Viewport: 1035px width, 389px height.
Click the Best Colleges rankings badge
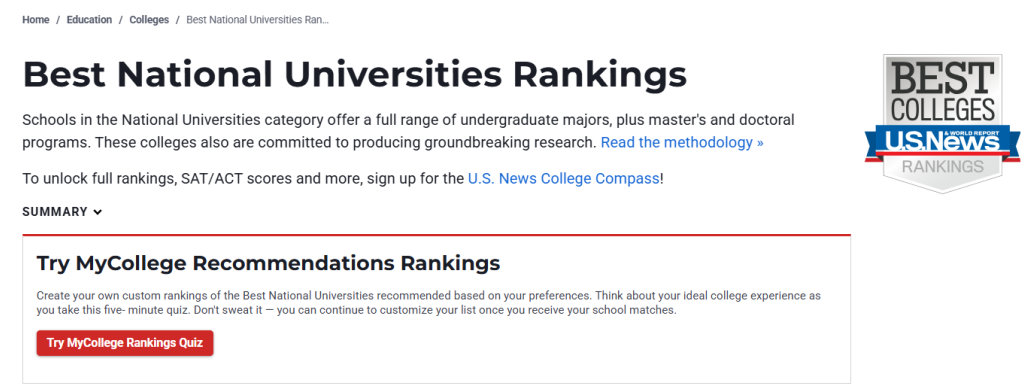[x=943, y=124]
